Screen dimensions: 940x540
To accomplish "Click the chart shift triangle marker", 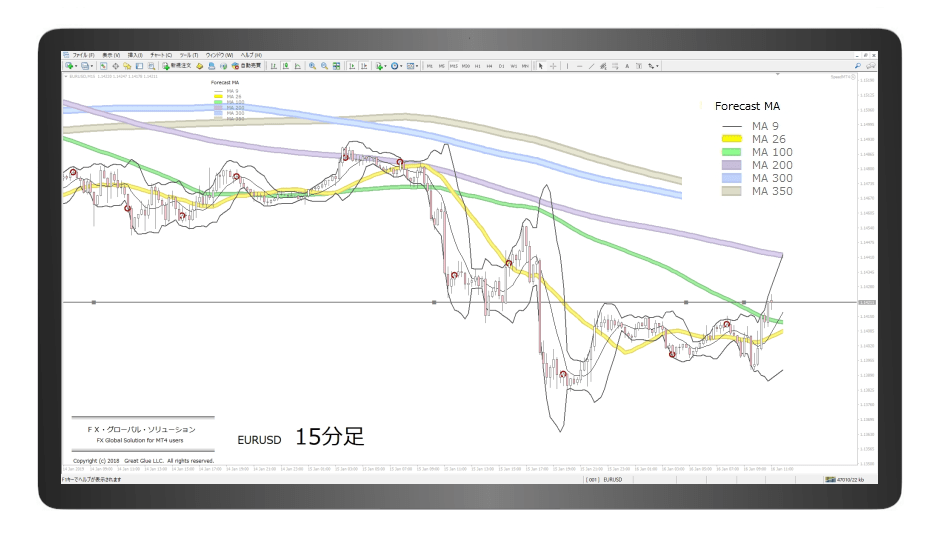I will click(778, 74).
